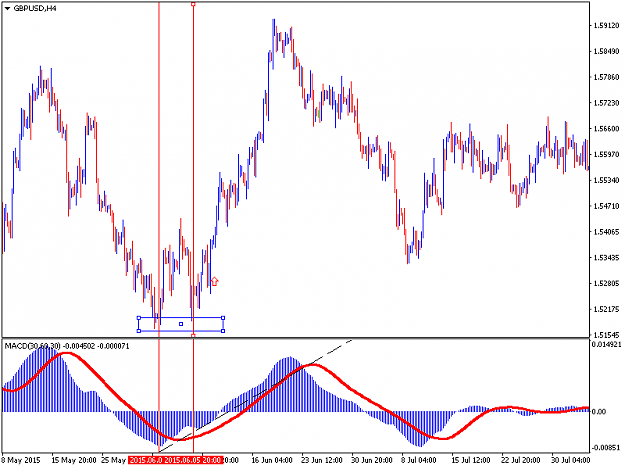Click the 1.54710 price label
The image size is (625, 469).
(606, 206)
